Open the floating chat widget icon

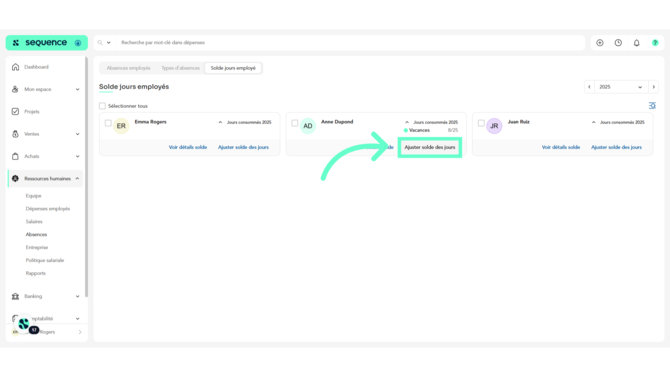pos(24,324)
